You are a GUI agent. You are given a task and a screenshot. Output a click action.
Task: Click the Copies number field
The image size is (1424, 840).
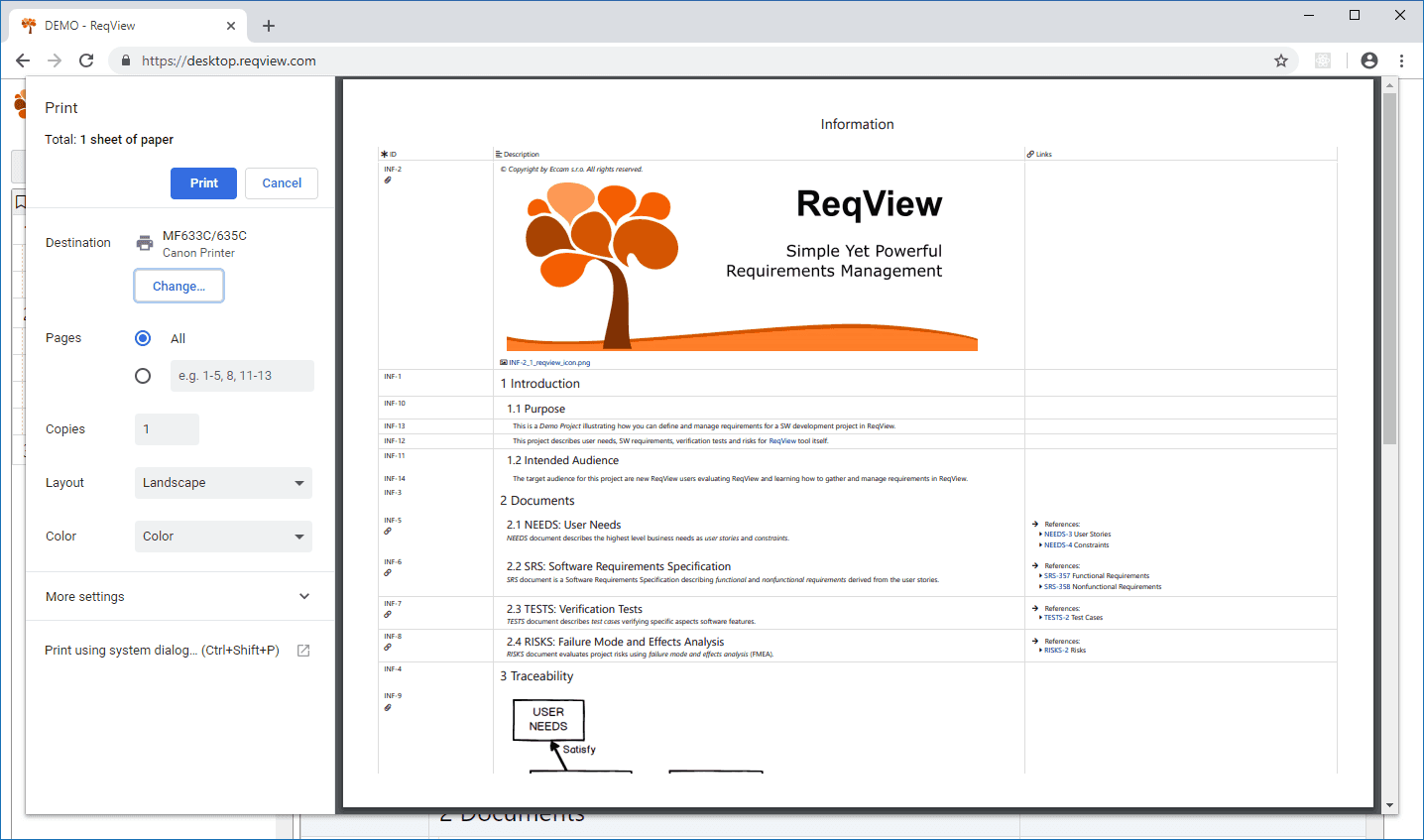(x=167, y=429)
